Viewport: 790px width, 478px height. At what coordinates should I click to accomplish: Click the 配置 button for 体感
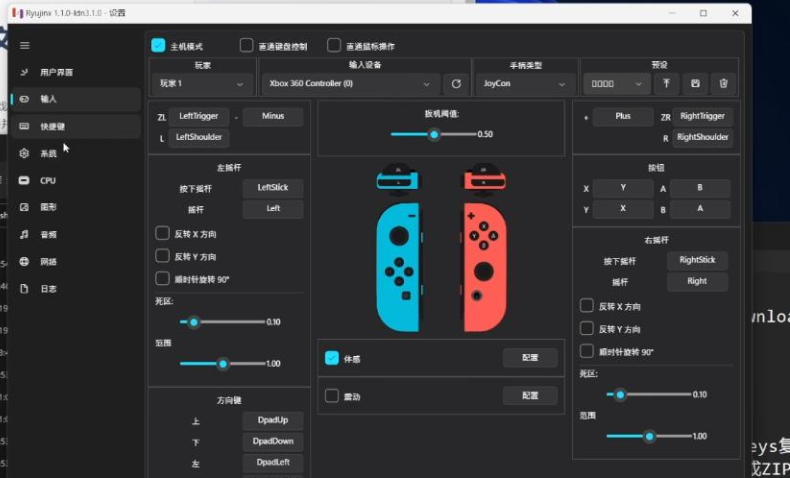pos(530,358)
